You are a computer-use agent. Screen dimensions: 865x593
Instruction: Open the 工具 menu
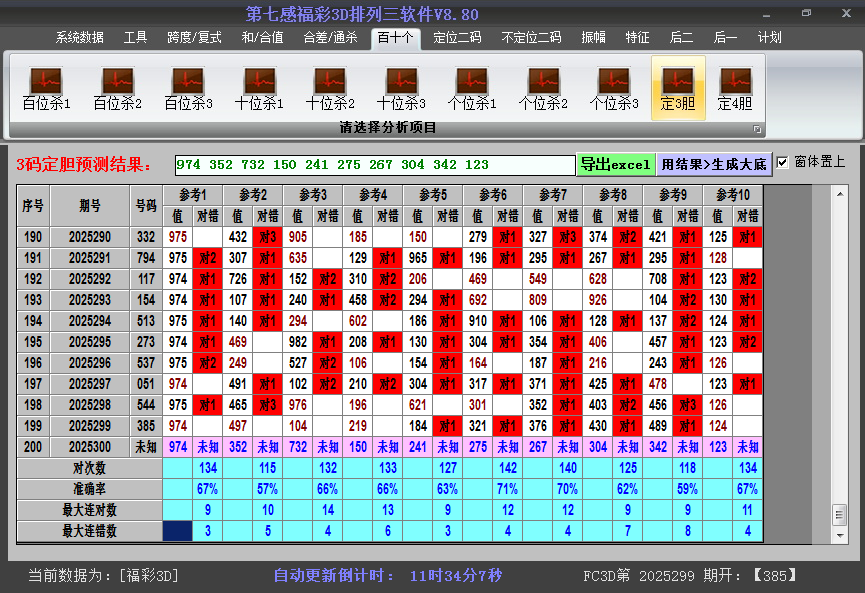135,38
